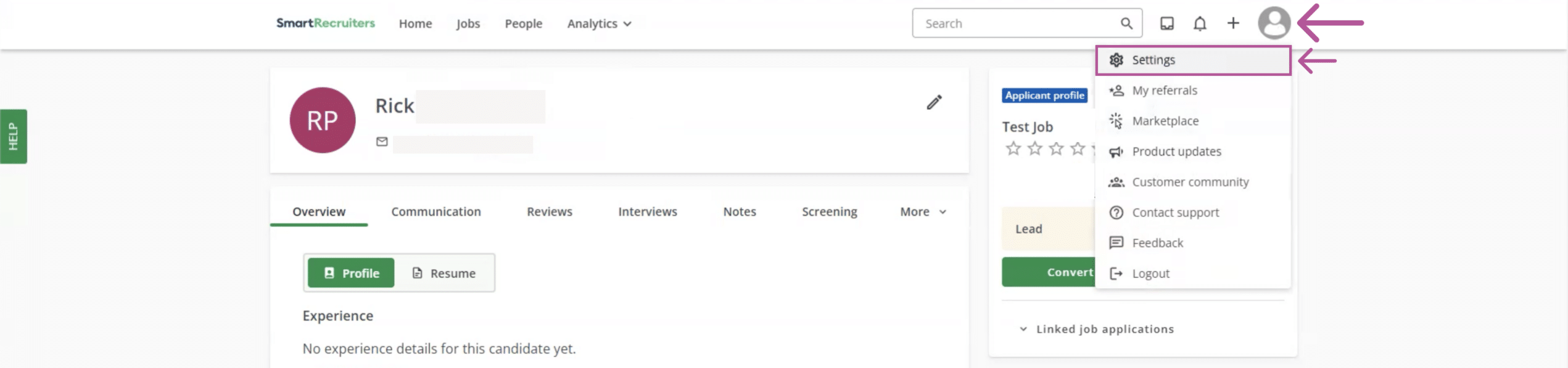Click the search magnifier icon

1126,23
